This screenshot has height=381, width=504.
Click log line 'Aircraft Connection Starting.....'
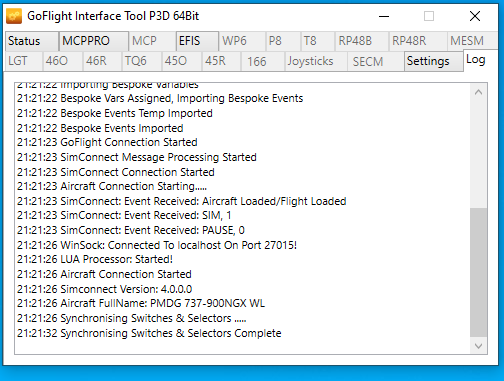coord(112,186)
